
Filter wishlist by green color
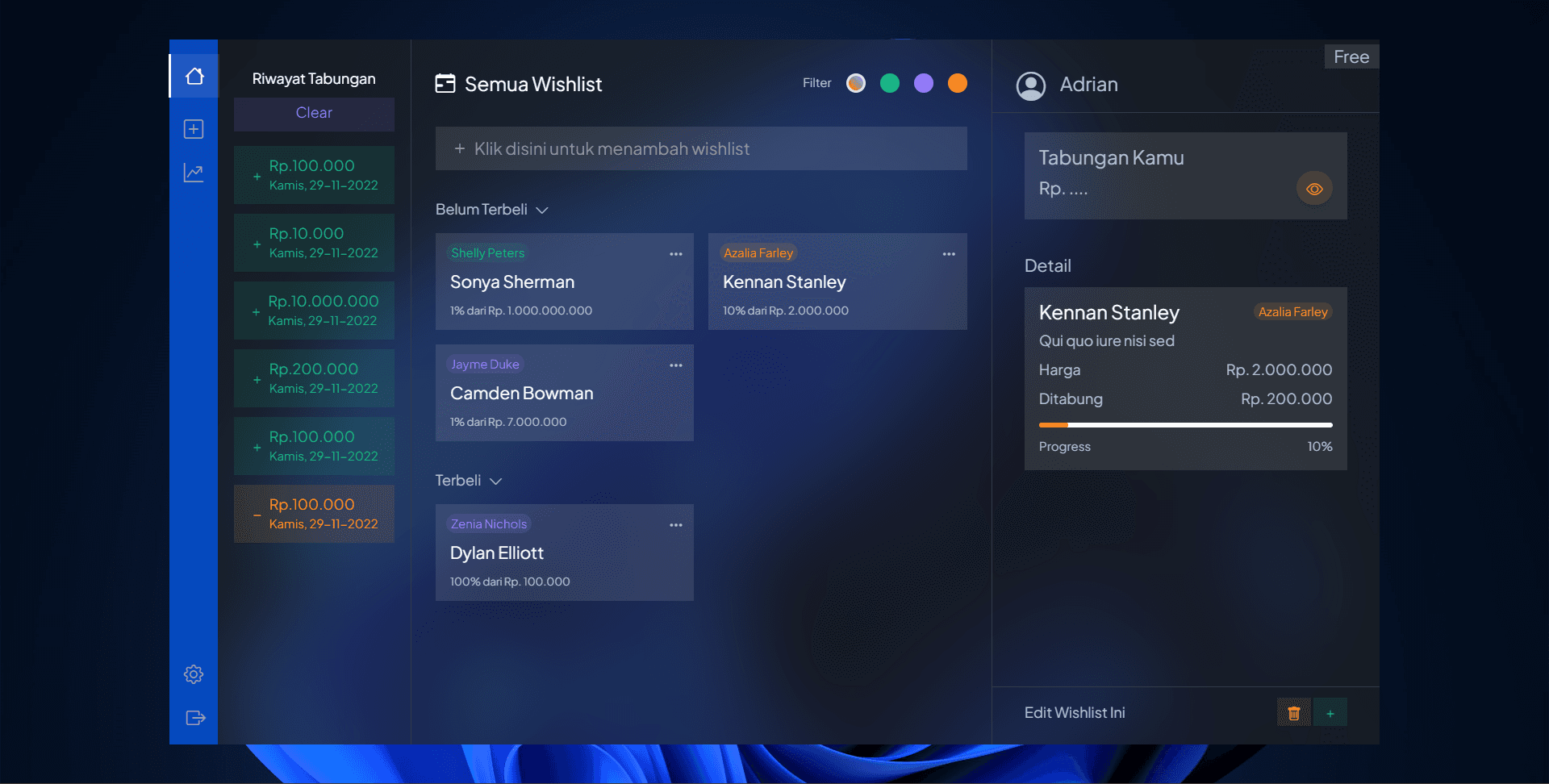[890, 83]
